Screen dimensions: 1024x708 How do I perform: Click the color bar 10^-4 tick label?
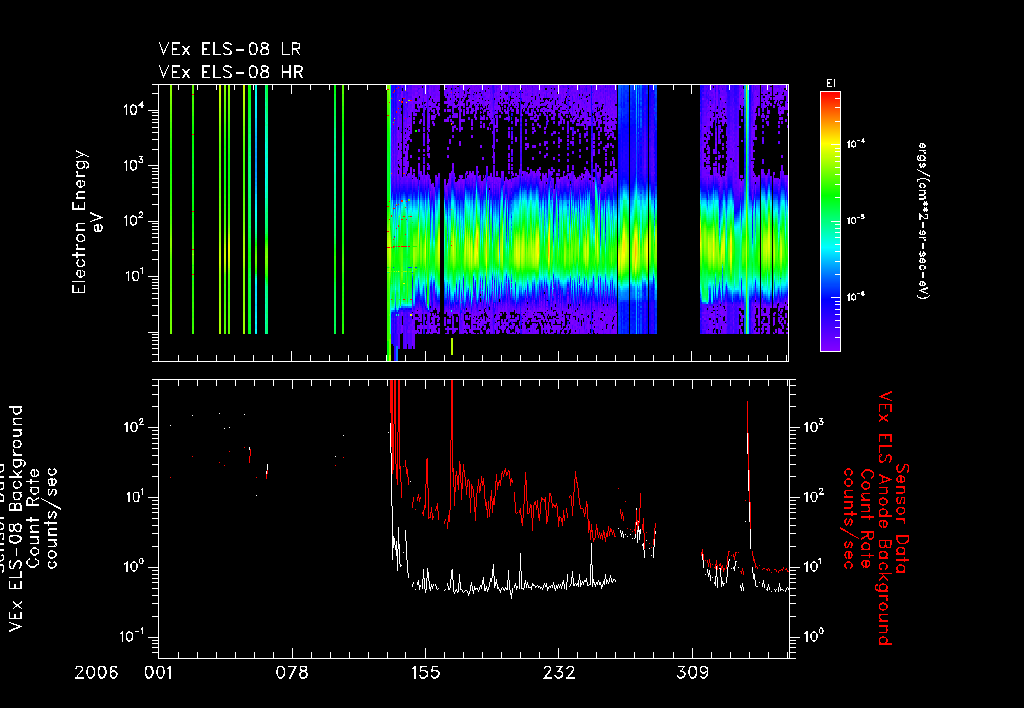(856, 144)
